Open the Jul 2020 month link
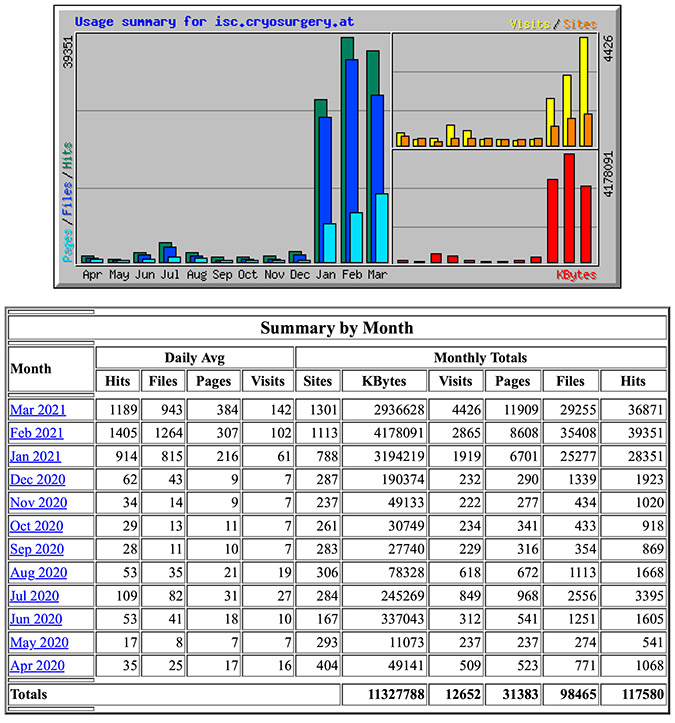Screen dimensions: 675x723 (x=36, y=596)
